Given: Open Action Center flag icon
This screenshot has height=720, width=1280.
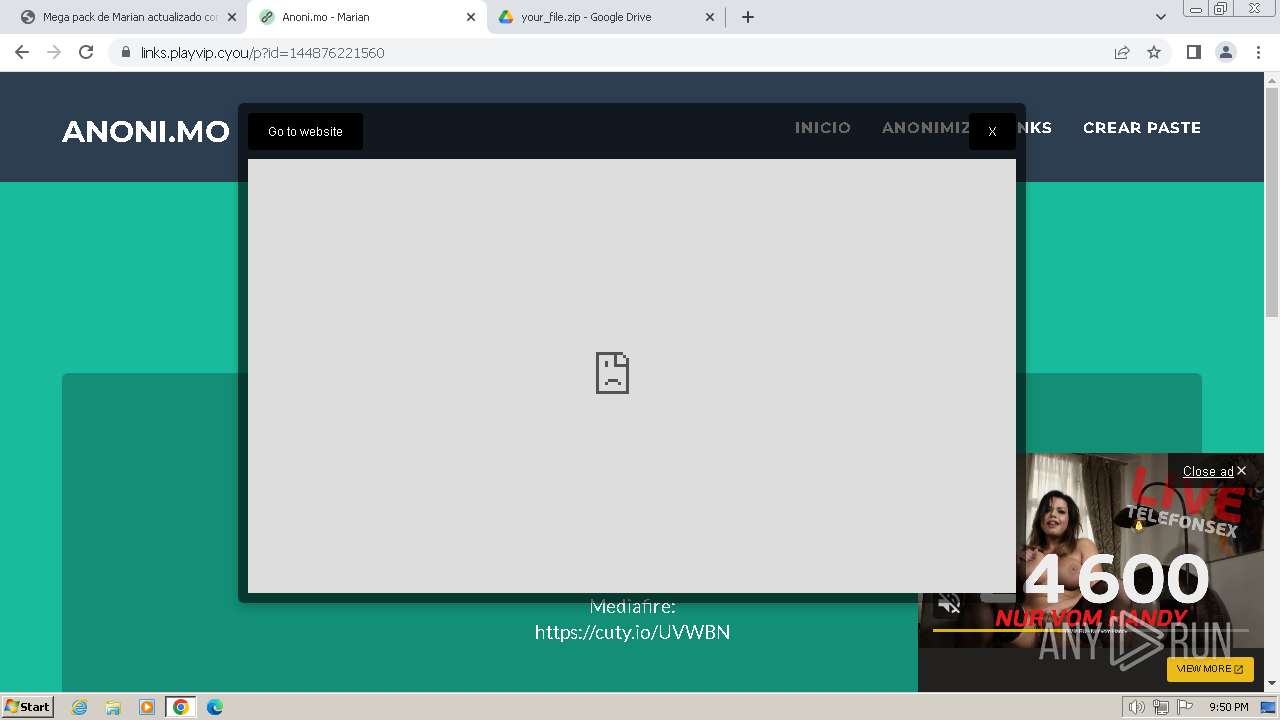Looking at the screenshot, I should pos(1185,707).
